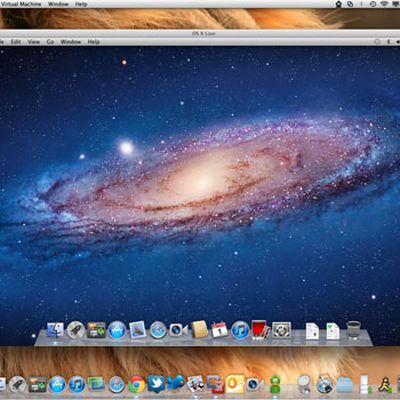Open Window menu in the host menu bar

click(x=58, y=4)
